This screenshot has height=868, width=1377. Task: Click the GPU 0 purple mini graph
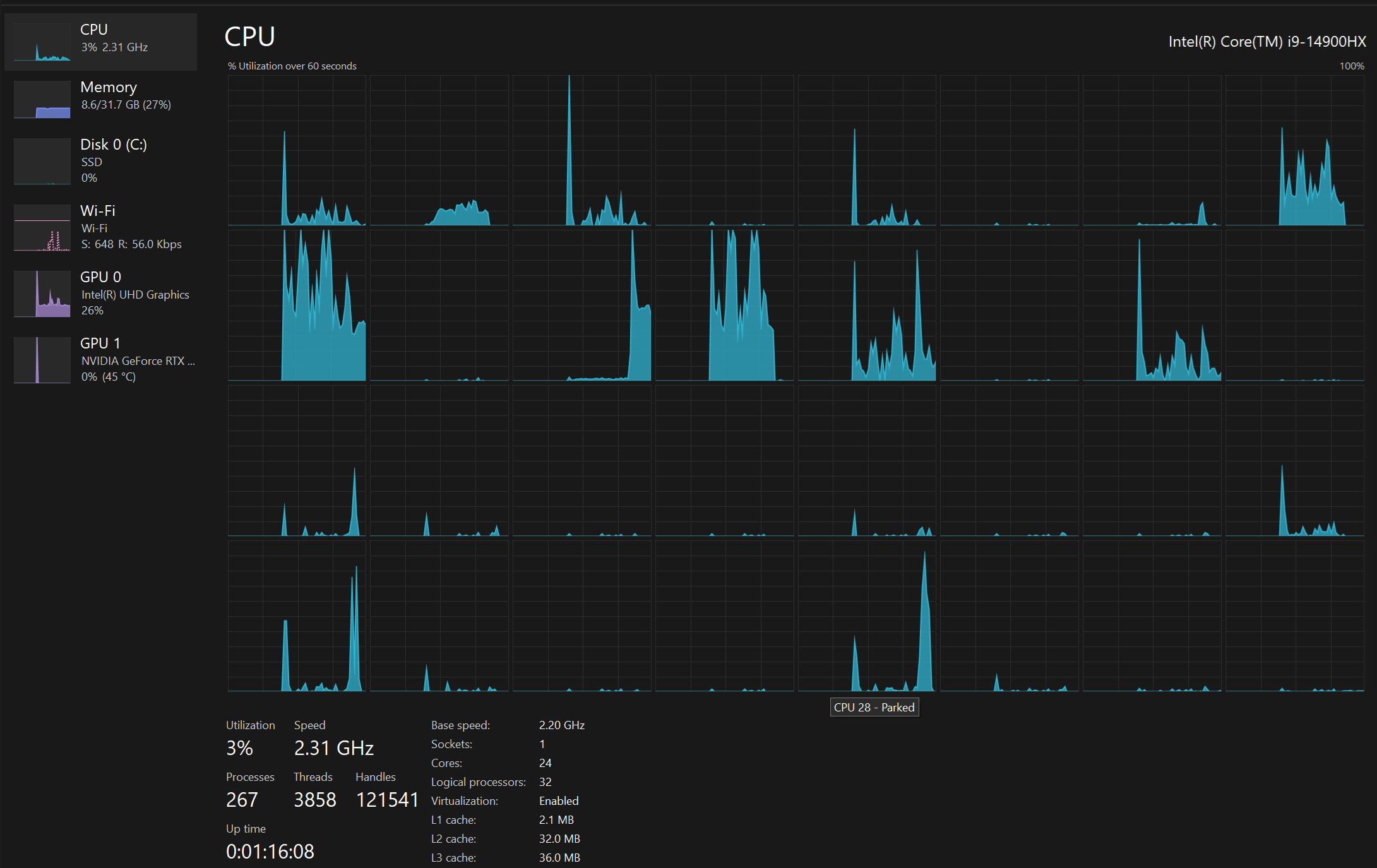[x=42, y=294]
